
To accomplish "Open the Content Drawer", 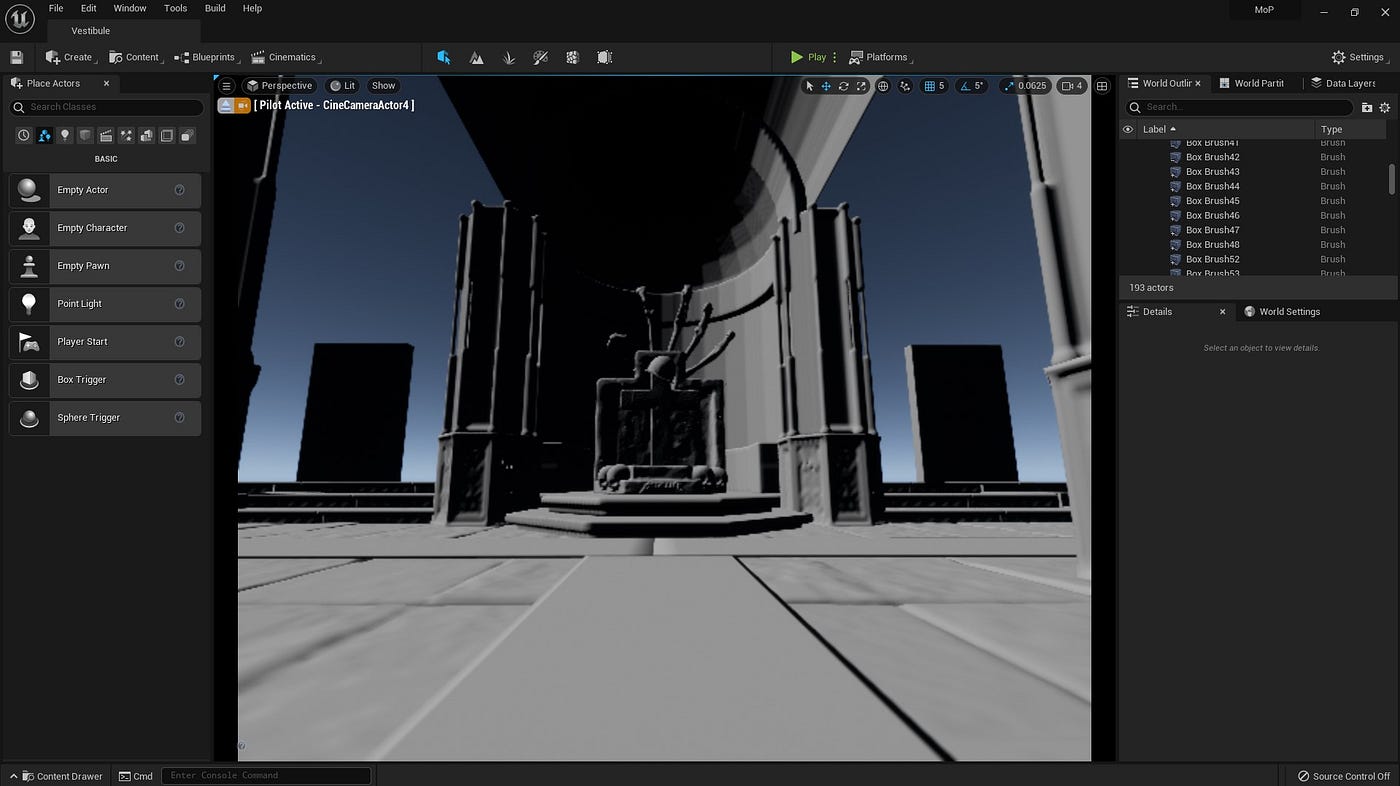I will click(x=56, y=776).
